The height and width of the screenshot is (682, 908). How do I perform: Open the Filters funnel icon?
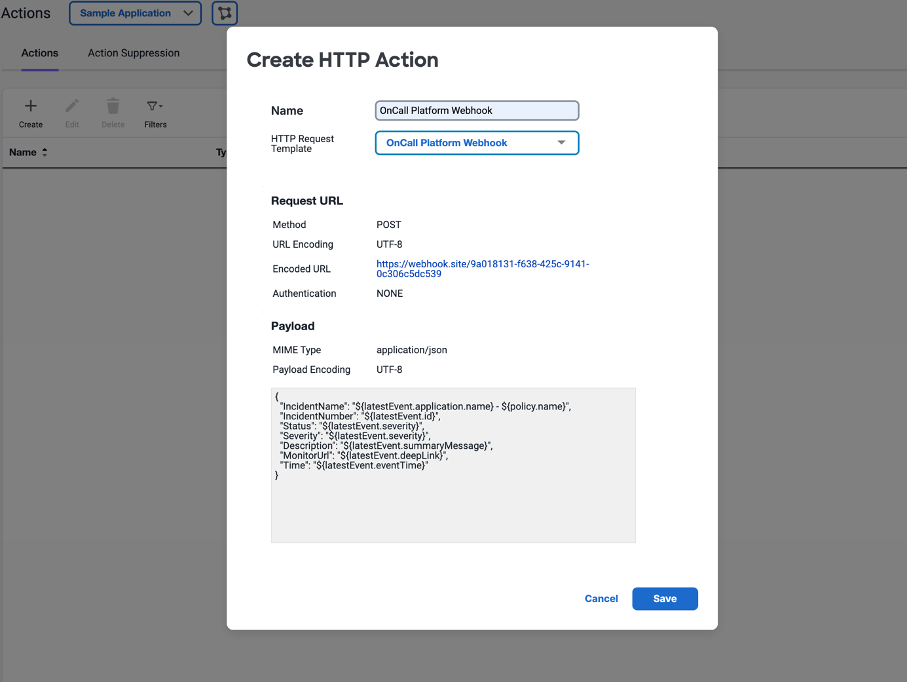(x=154, y=106)
